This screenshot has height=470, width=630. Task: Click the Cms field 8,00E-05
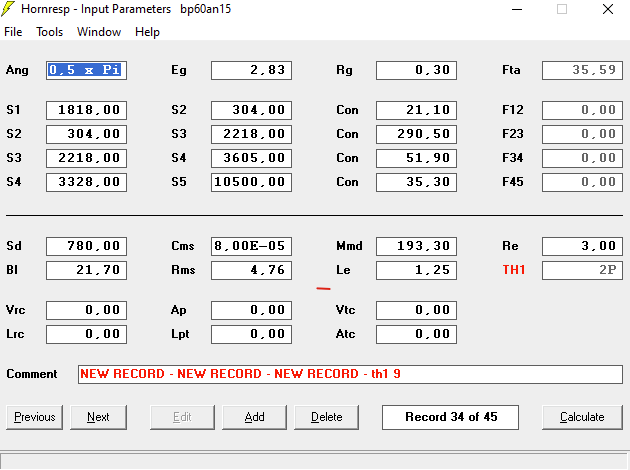pos(252,246)
